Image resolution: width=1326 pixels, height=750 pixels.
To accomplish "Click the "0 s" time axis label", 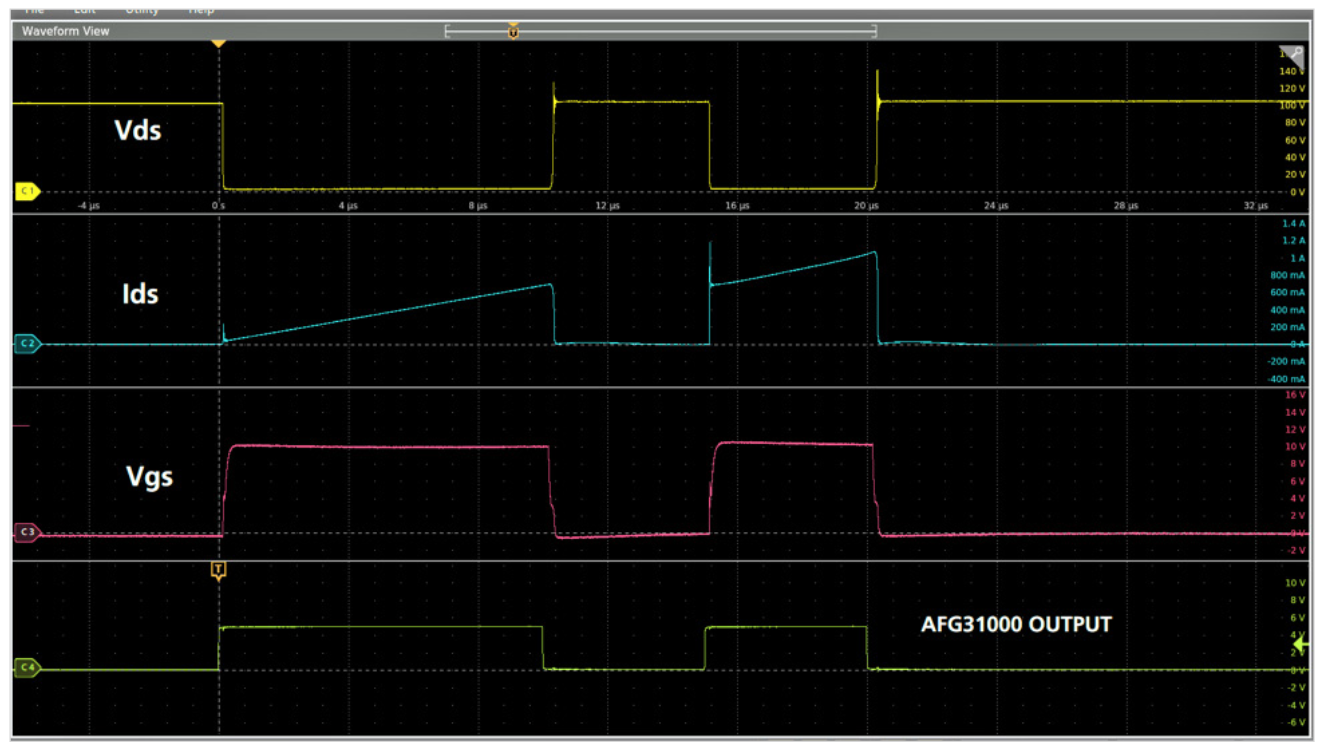I will [x=217, y=206].
